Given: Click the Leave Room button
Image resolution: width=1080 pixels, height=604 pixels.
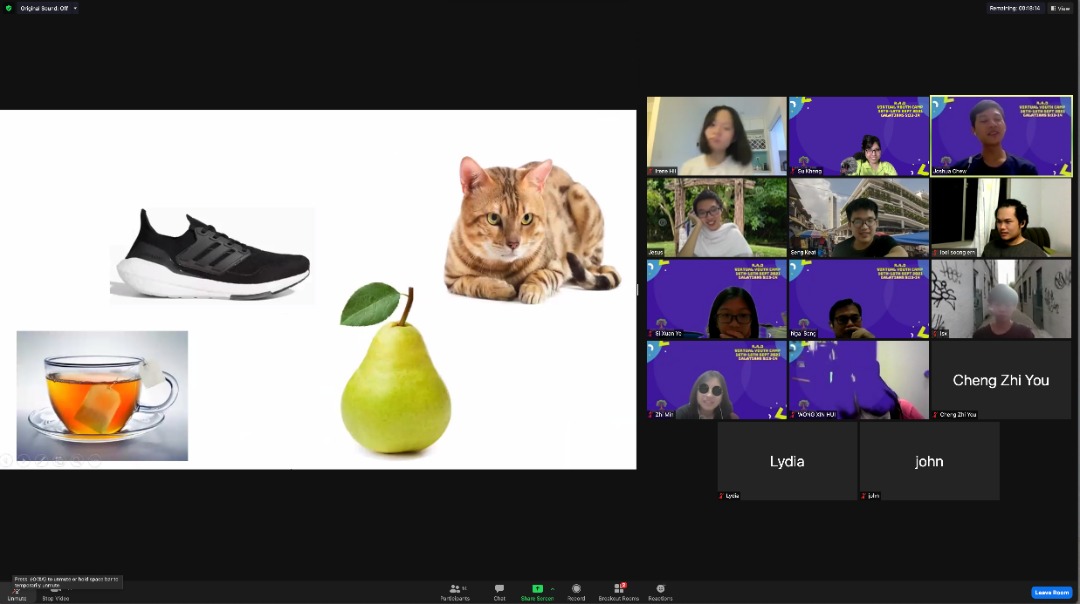Looking at the screenshot, I should (x=1051, y=592).
